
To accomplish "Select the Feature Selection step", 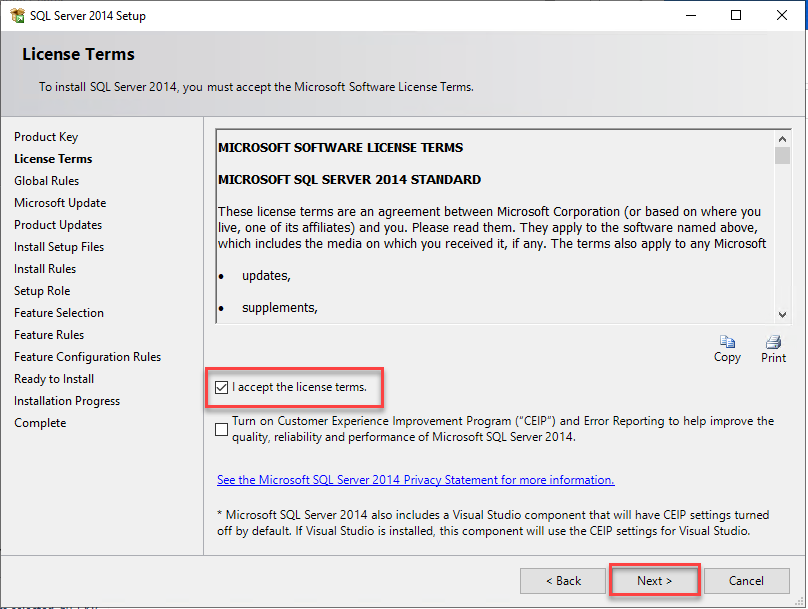I will click(59, 313).
